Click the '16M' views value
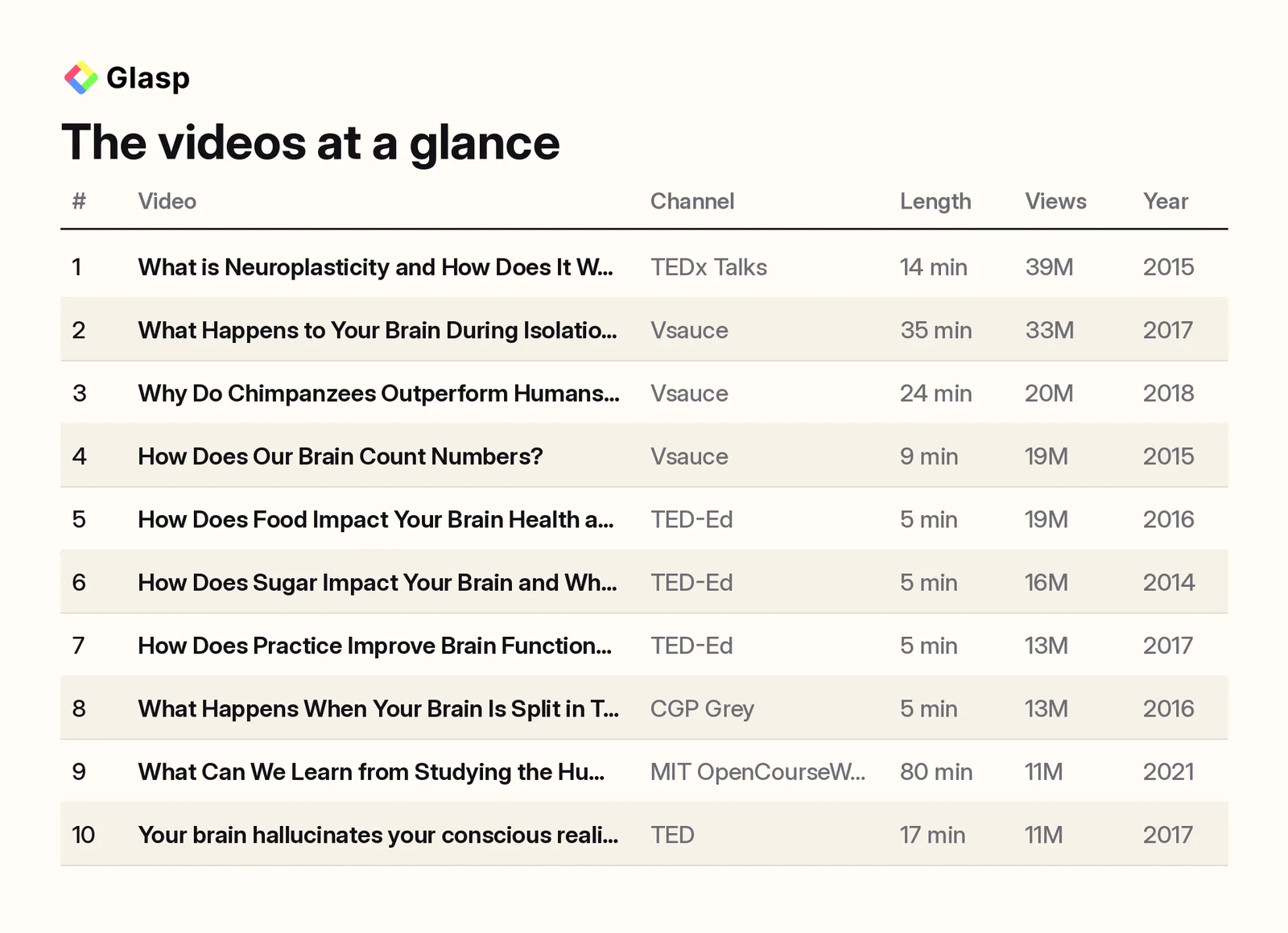 pos(1046,583)
